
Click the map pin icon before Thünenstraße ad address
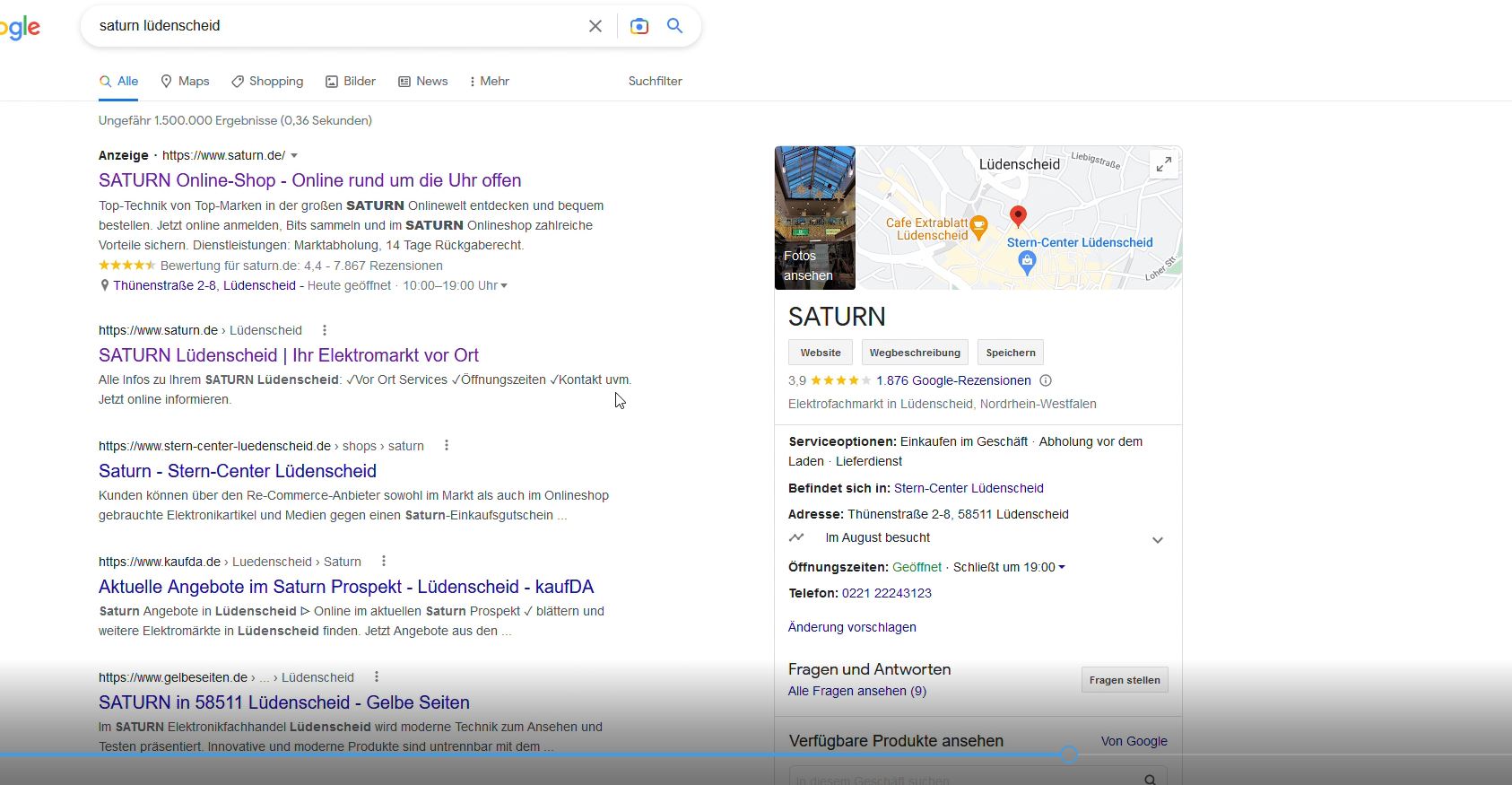click(104, 285)
